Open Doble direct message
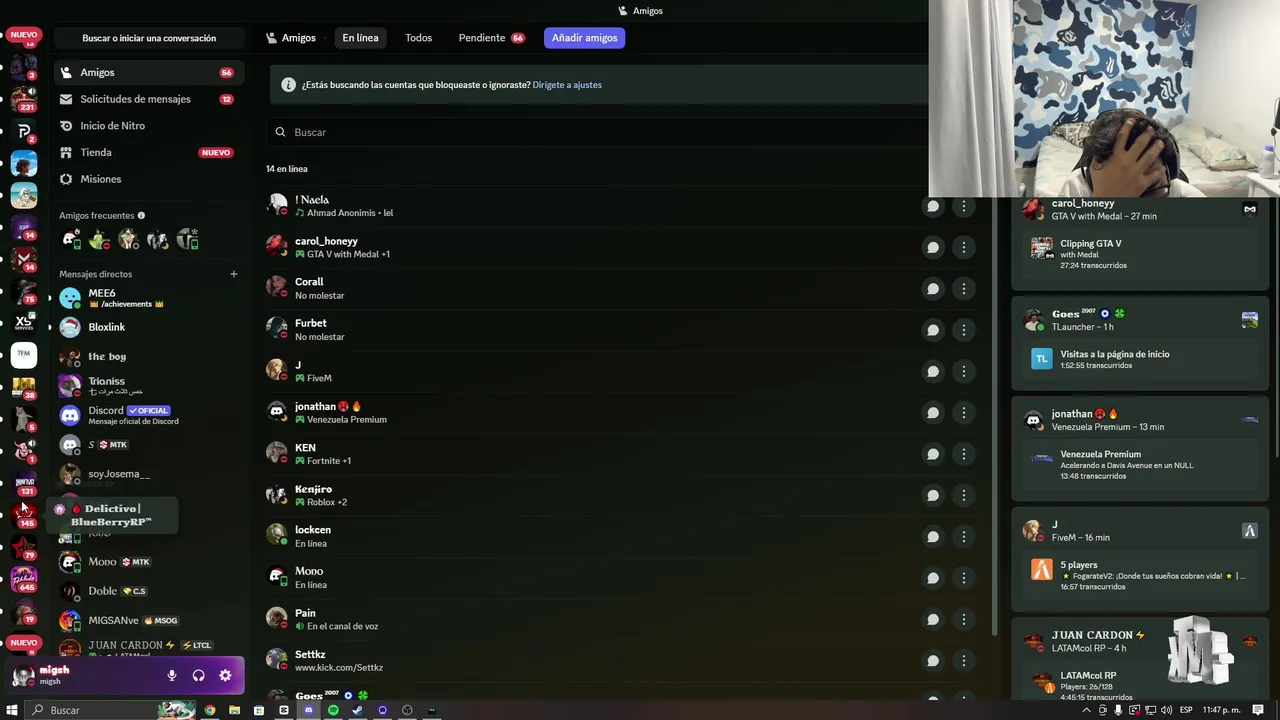The image size is (1280, 720). 147,591
